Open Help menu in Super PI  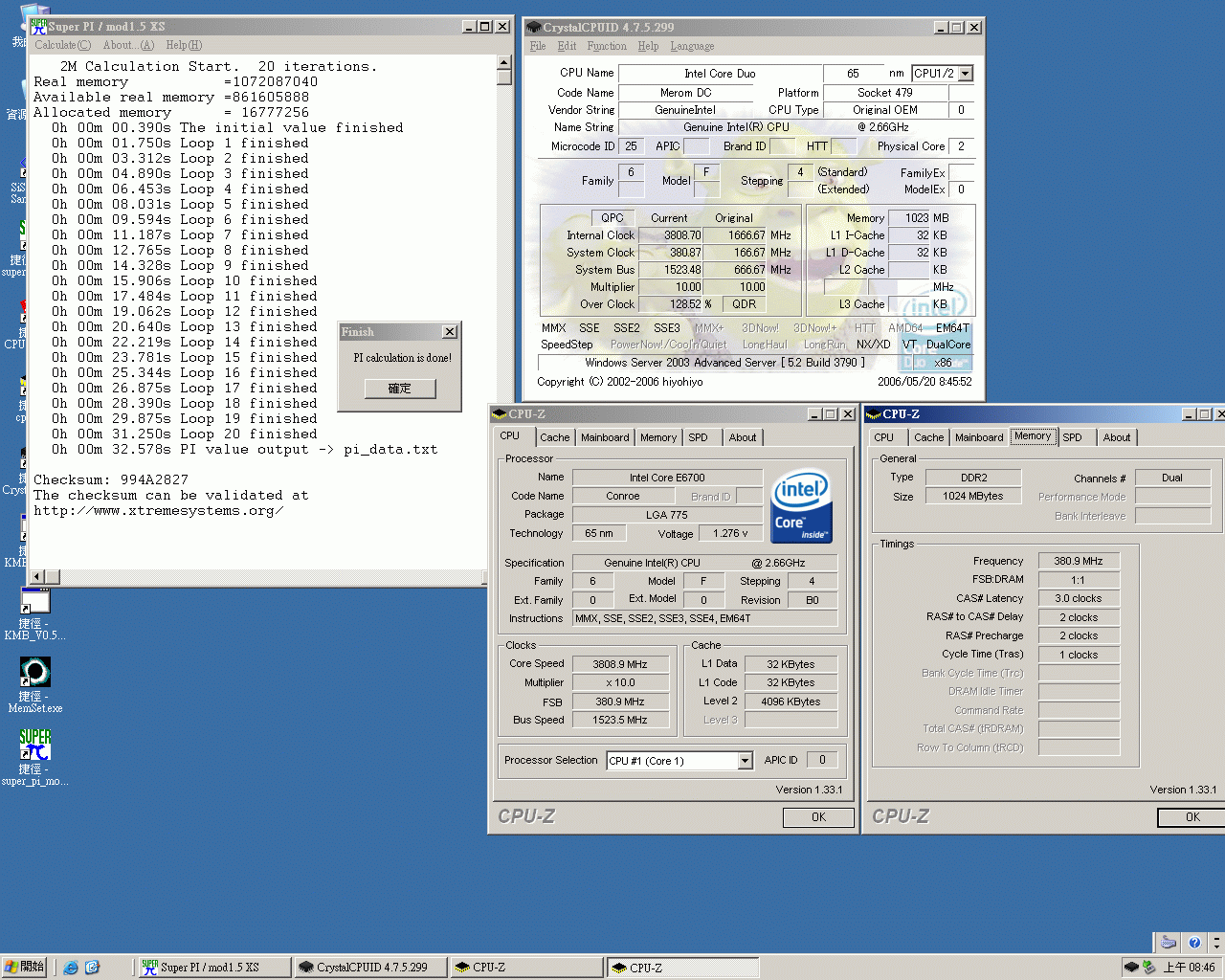tap(184, 45)
